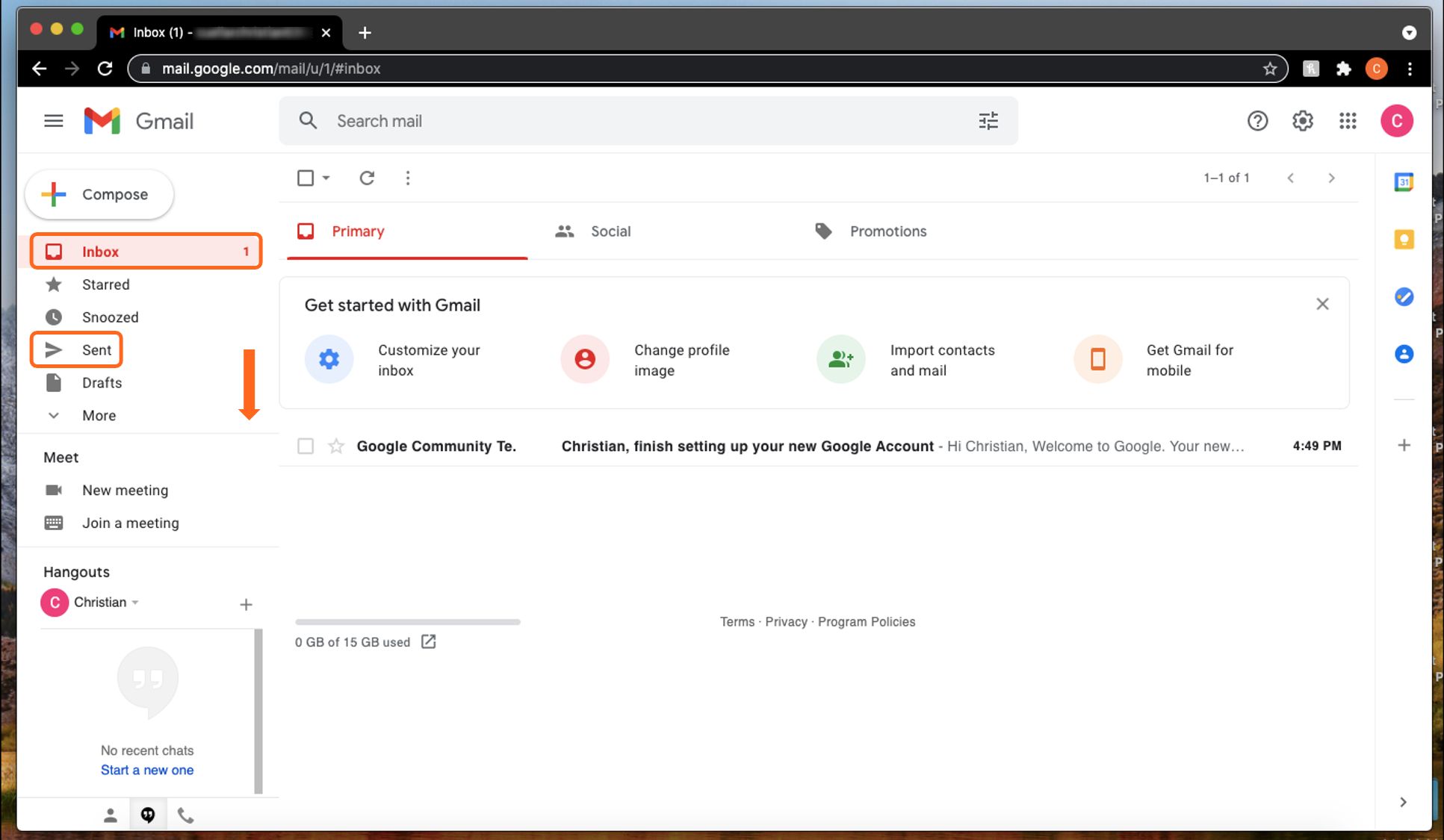Star the Google Community Team email
The width and height of the screenshot is (1444, 840).
point(336,447)
